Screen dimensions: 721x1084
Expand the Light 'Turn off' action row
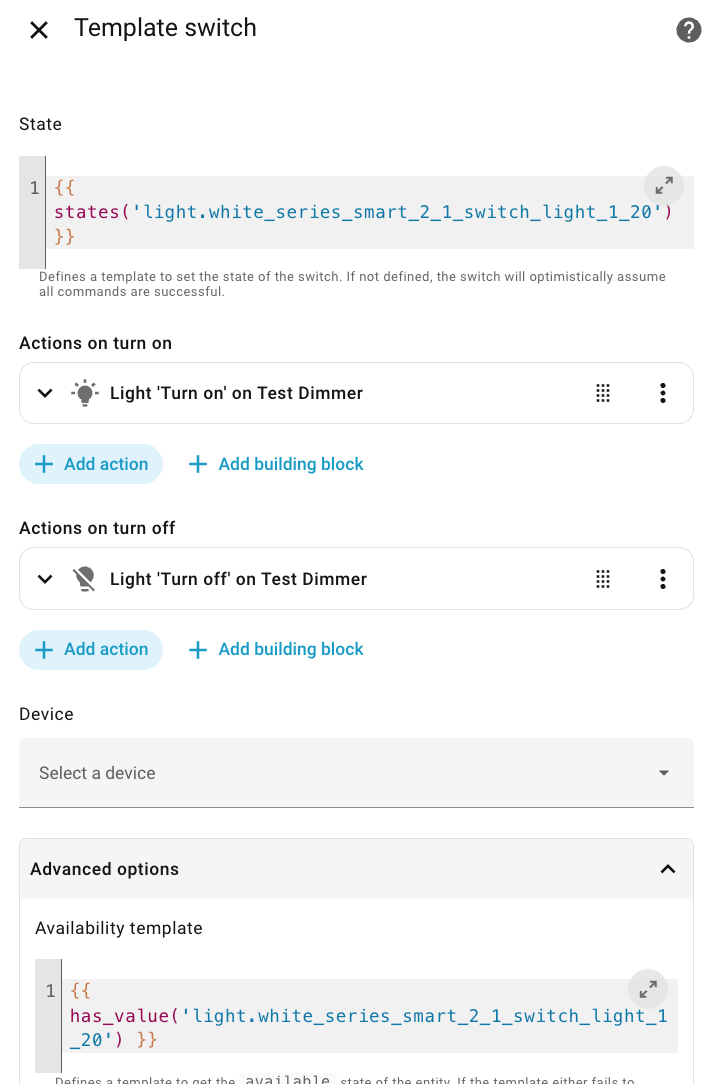point(45,579)
